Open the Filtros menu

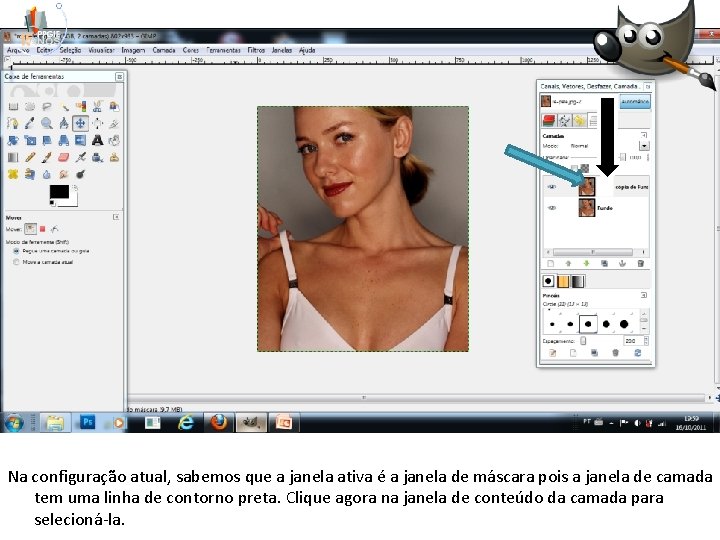256,50
